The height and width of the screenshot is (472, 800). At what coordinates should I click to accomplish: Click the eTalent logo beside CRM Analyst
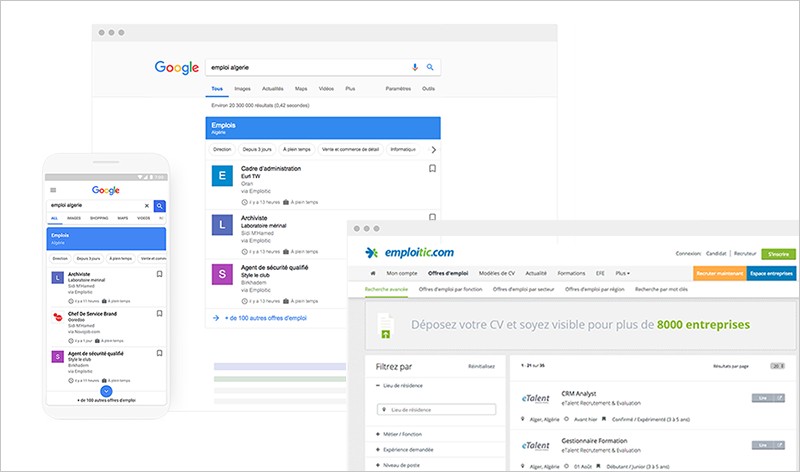click(536, 399)
